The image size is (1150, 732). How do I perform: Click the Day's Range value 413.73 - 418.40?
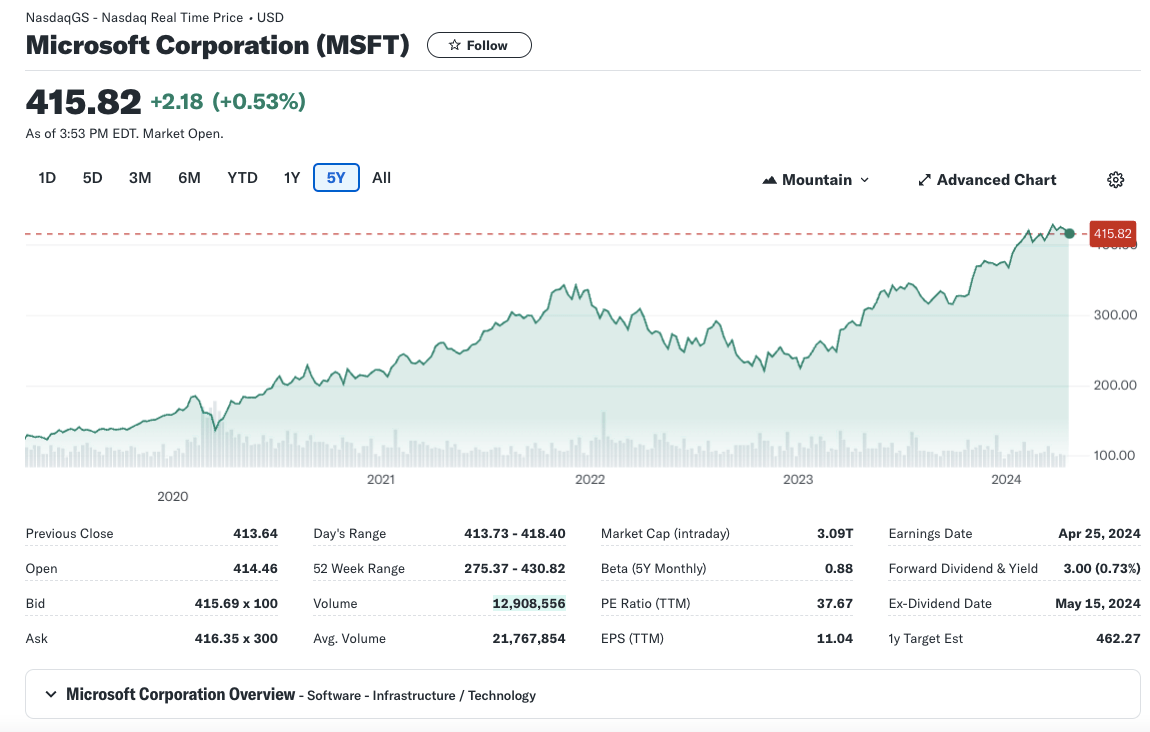point(515,533)
